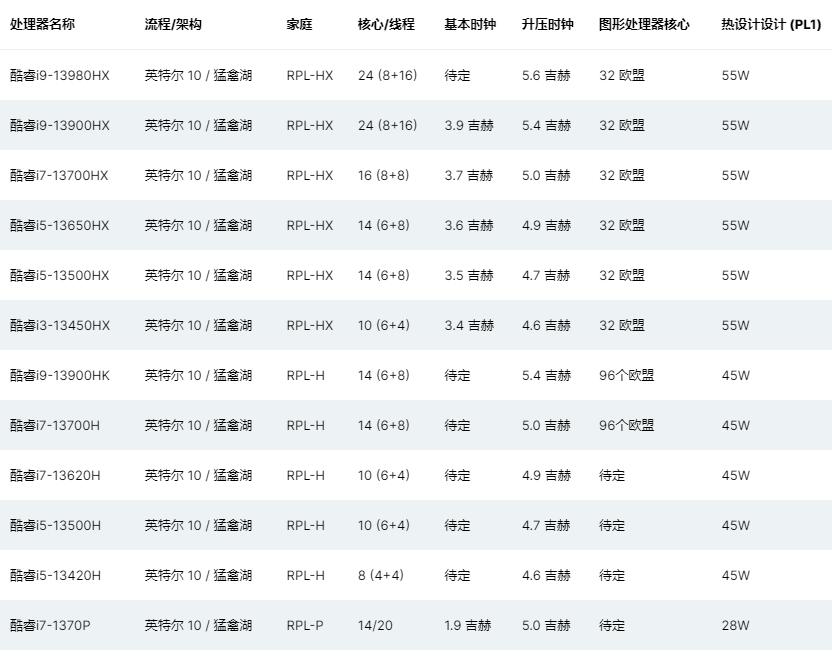Select the 酷睿i9-13900HK processor name
Screen dimensions: 832x659
(x=60, y=376)
